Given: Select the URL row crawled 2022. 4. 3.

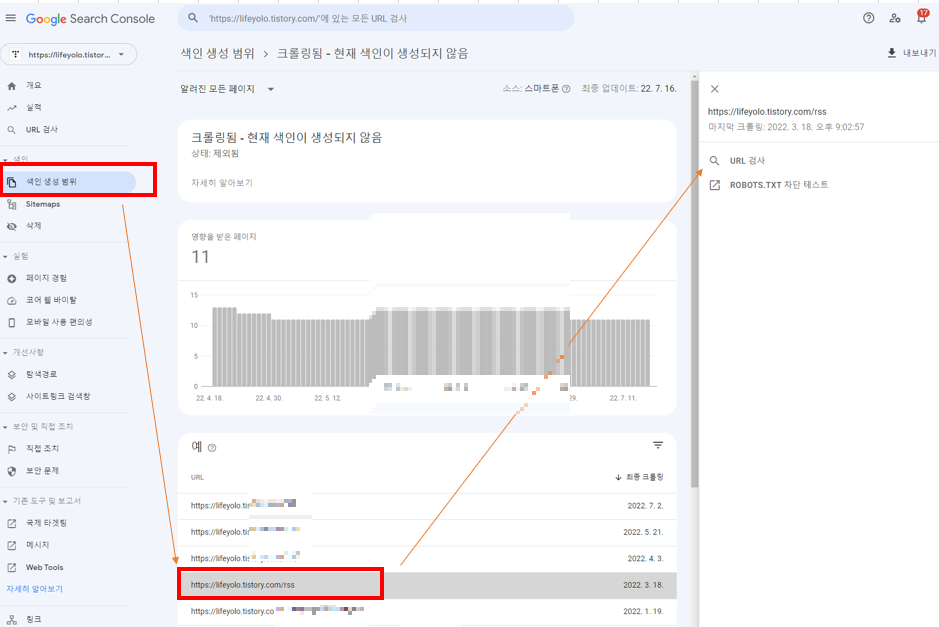Looking at the screenshot, I should click(x=427, y=559).
